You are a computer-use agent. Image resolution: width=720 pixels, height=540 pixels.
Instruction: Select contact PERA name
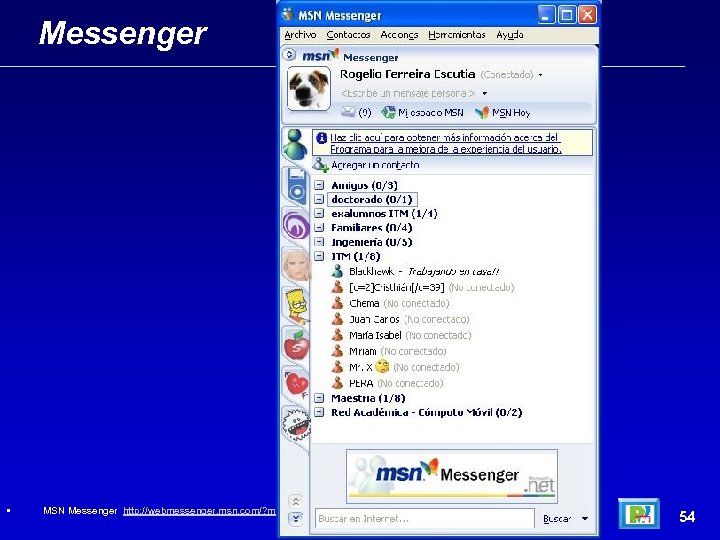361,383
